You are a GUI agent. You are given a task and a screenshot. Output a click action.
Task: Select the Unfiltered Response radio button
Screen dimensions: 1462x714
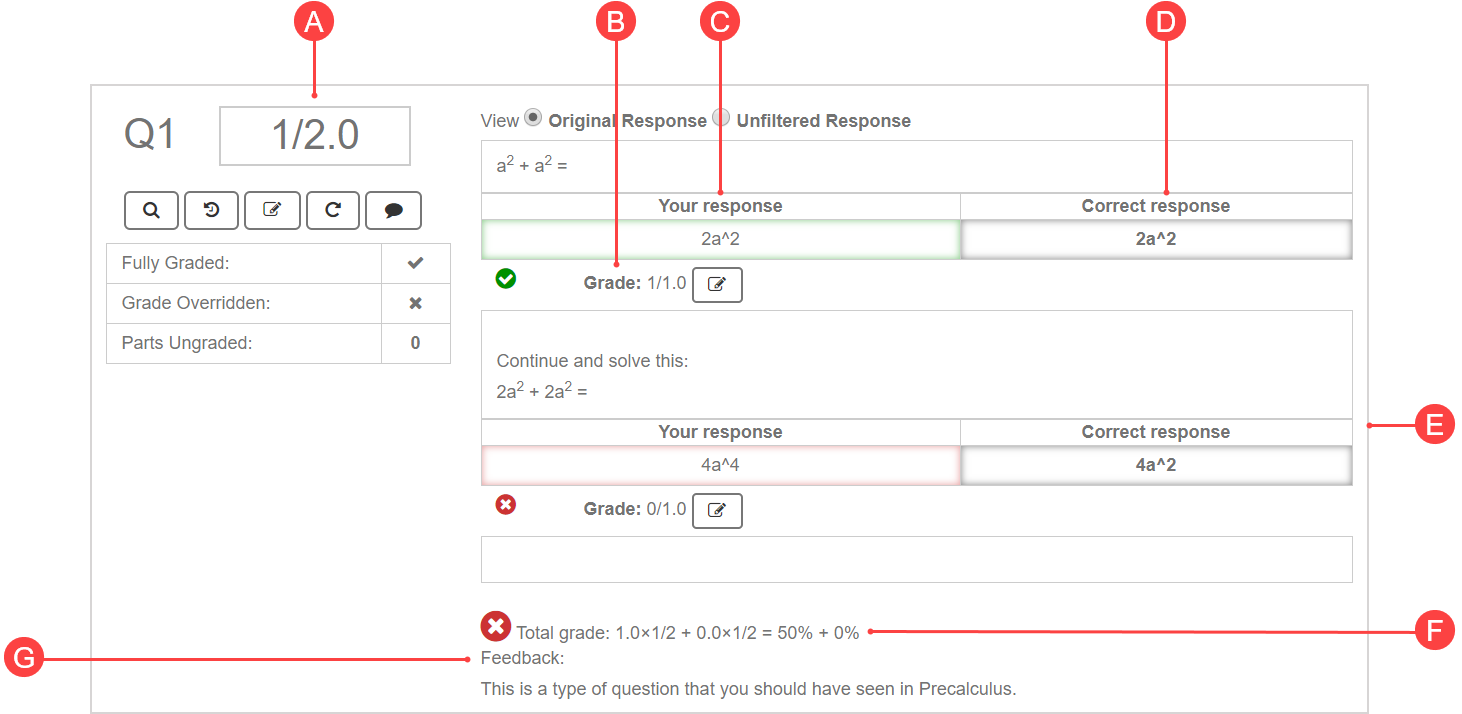(x=721, y=117)
